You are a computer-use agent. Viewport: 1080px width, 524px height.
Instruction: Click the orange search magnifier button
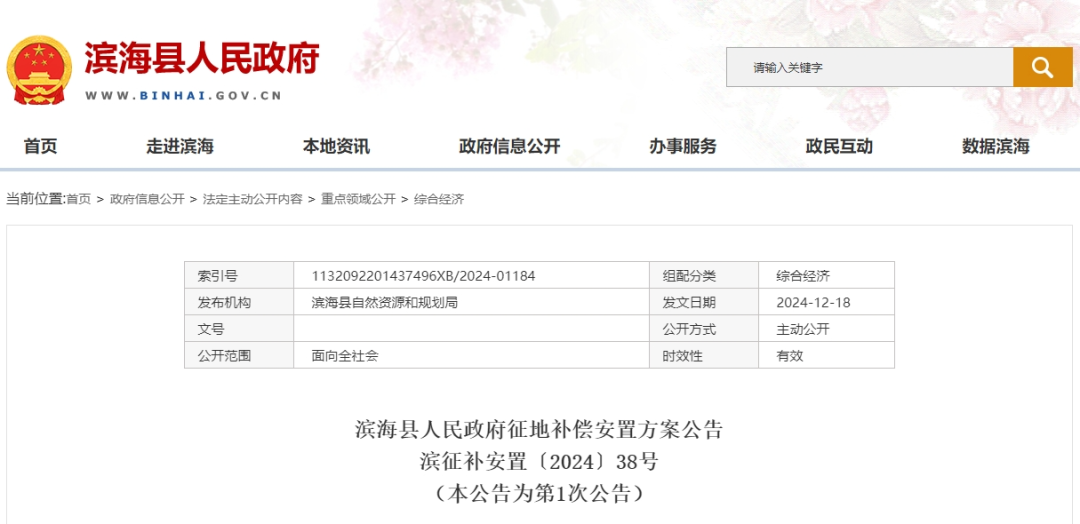pos(1043,67)
